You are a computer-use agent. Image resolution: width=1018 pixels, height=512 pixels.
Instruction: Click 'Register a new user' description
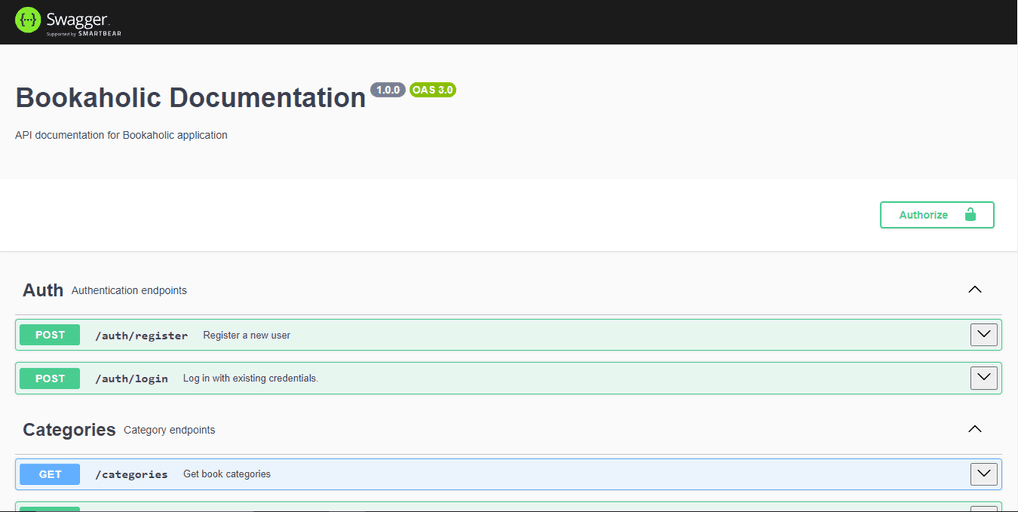tap(247, 335)
